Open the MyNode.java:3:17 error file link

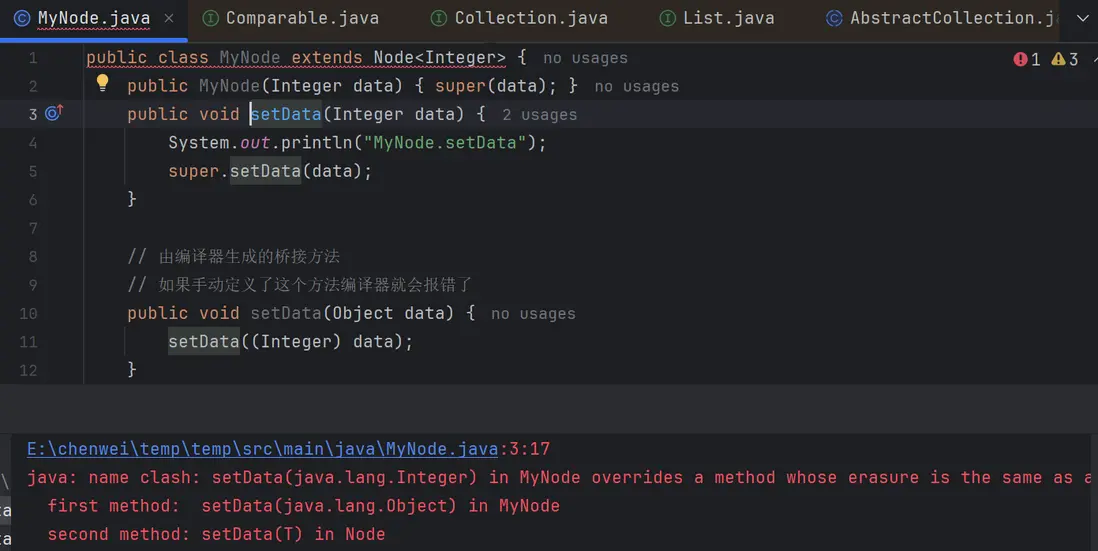[x=288, y=449]
